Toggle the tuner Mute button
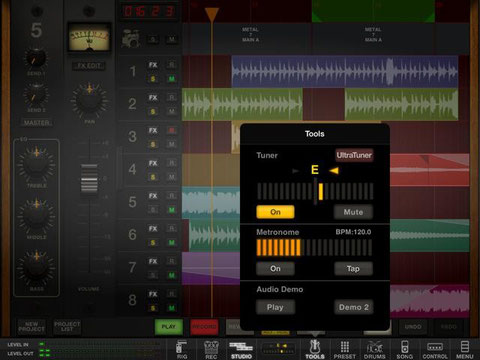Image resolution: width=480 pixels, height=360 pixels. 353,212
